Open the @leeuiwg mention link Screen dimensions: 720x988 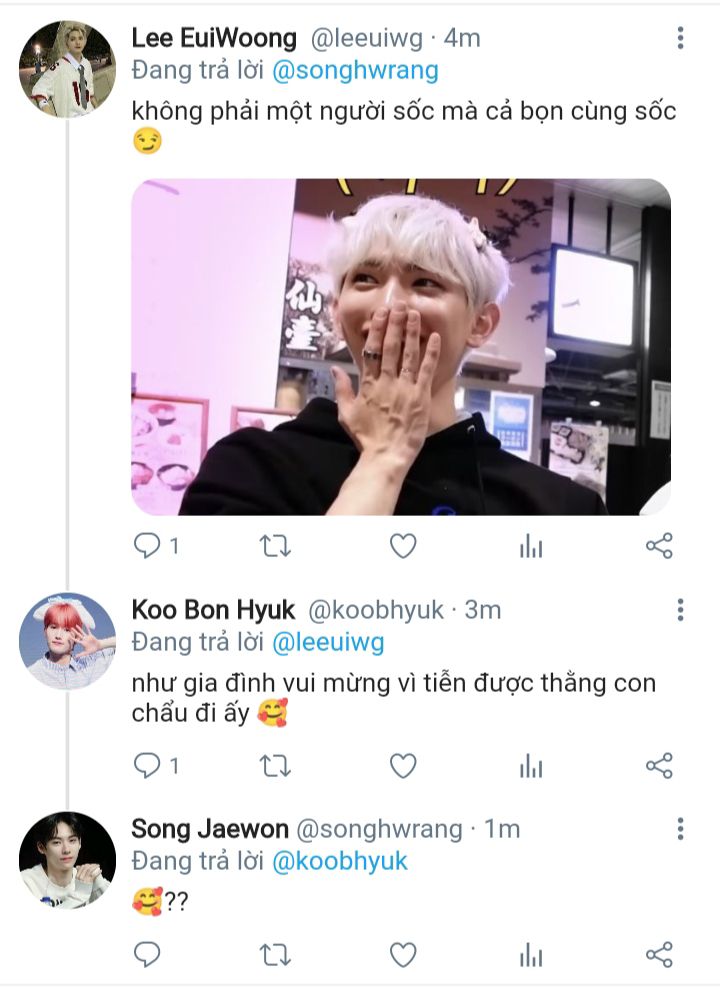pos(328,641)
